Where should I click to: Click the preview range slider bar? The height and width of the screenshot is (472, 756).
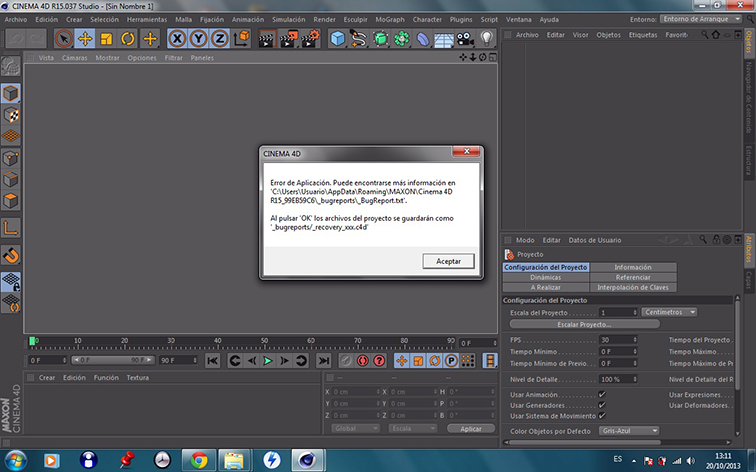click(112, 360)
